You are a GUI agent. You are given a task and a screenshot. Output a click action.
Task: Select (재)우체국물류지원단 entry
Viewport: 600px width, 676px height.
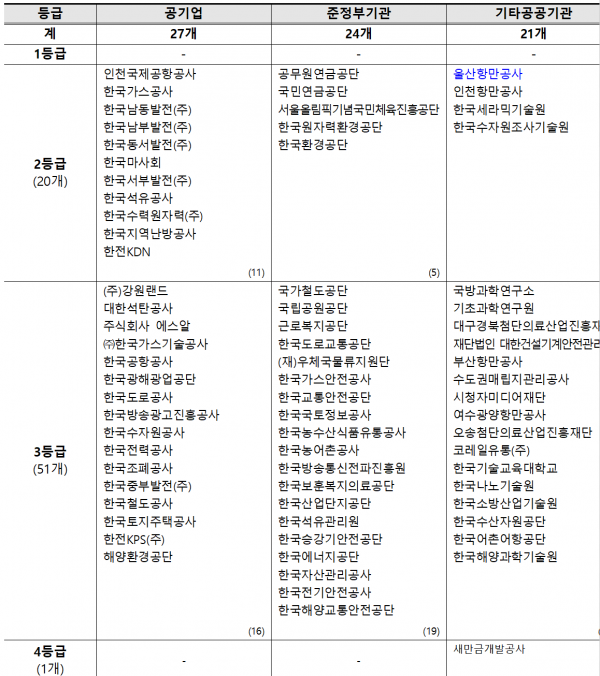(x=334, y=362)
